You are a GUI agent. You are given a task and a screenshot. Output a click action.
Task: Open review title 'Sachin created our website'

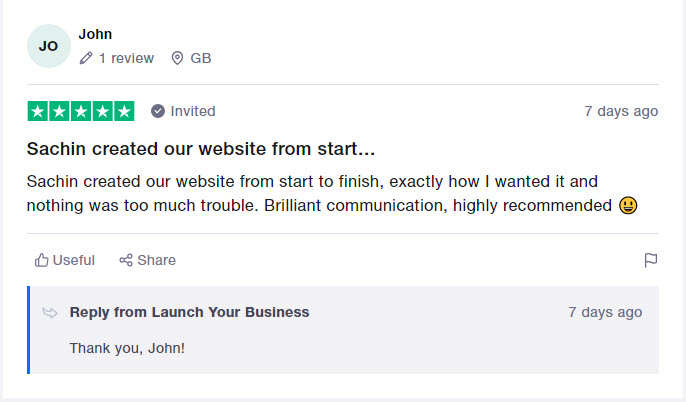(x=201, y=149)
